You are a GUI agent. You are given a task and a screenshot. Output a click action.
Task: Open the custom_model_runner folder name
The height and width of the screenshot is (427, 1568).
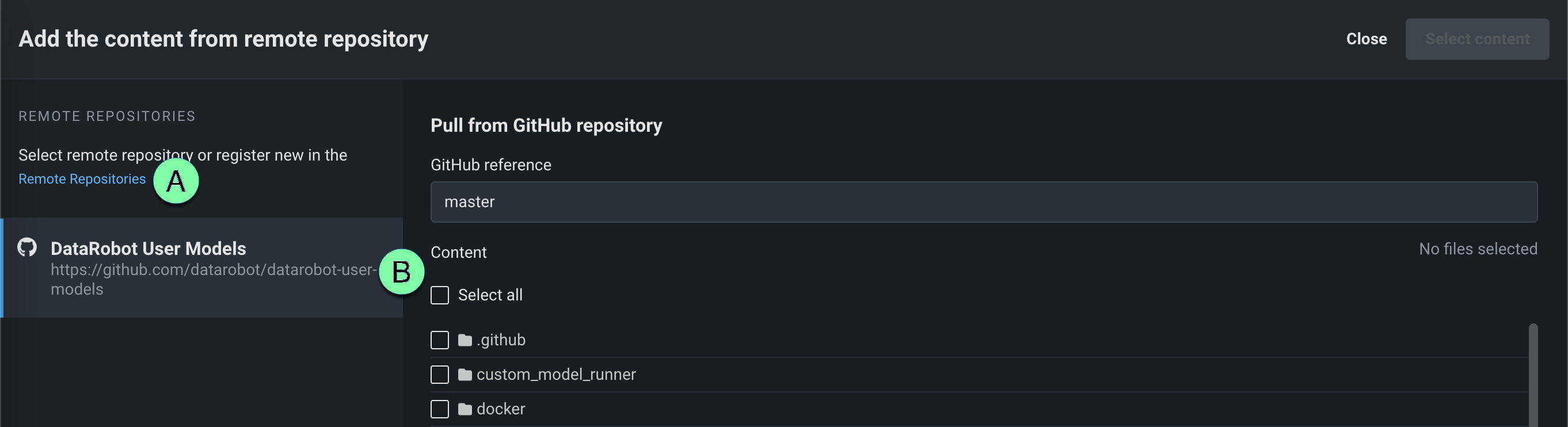555,375
